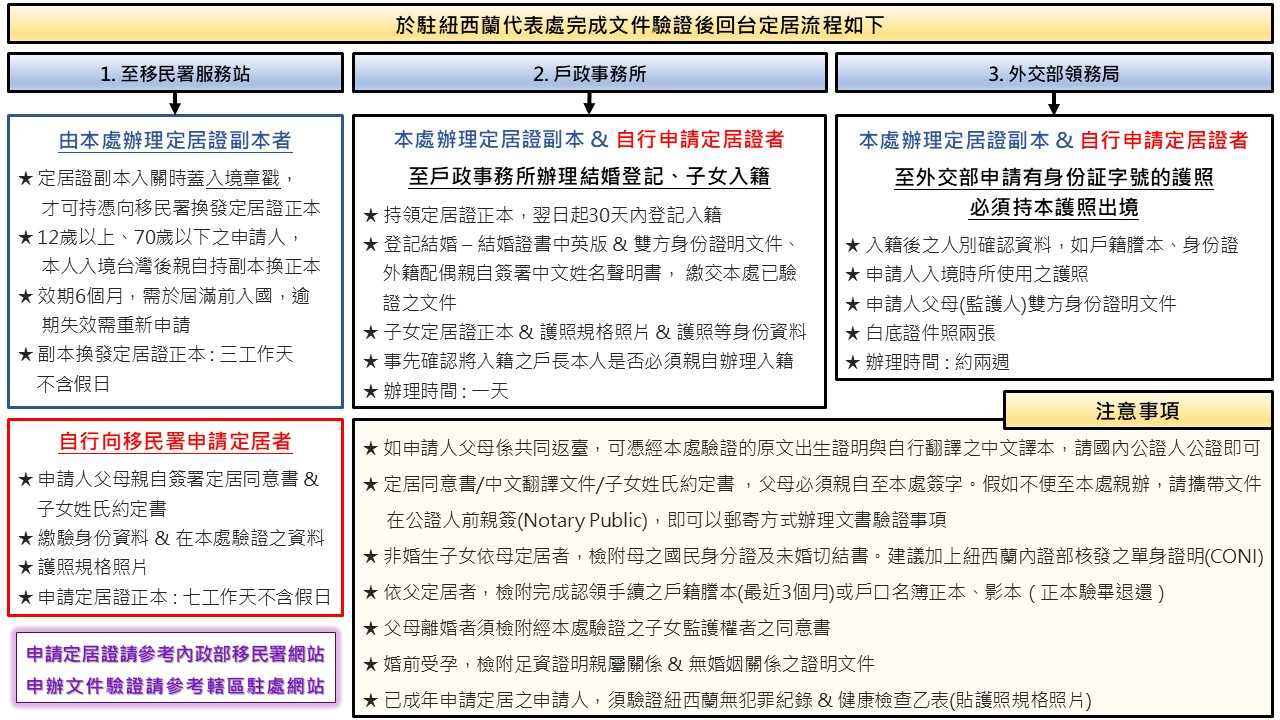
Task: Select step header 2. 戶政事務所
Action: [590, 73]
